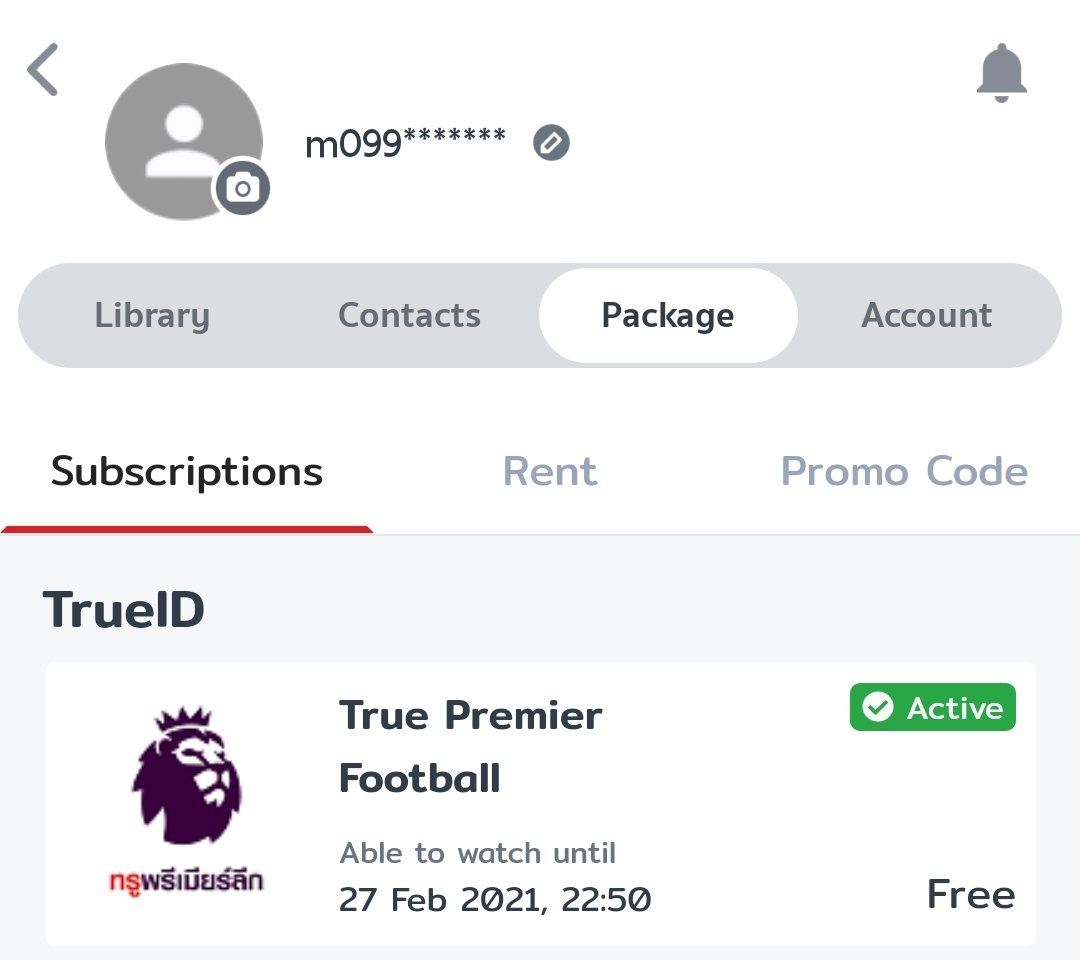The height and width of the screenshot is (960, 1080).
Task: Select the Subscriptions sub-tab
Action: pyautogui.click(x=187, y=472)
